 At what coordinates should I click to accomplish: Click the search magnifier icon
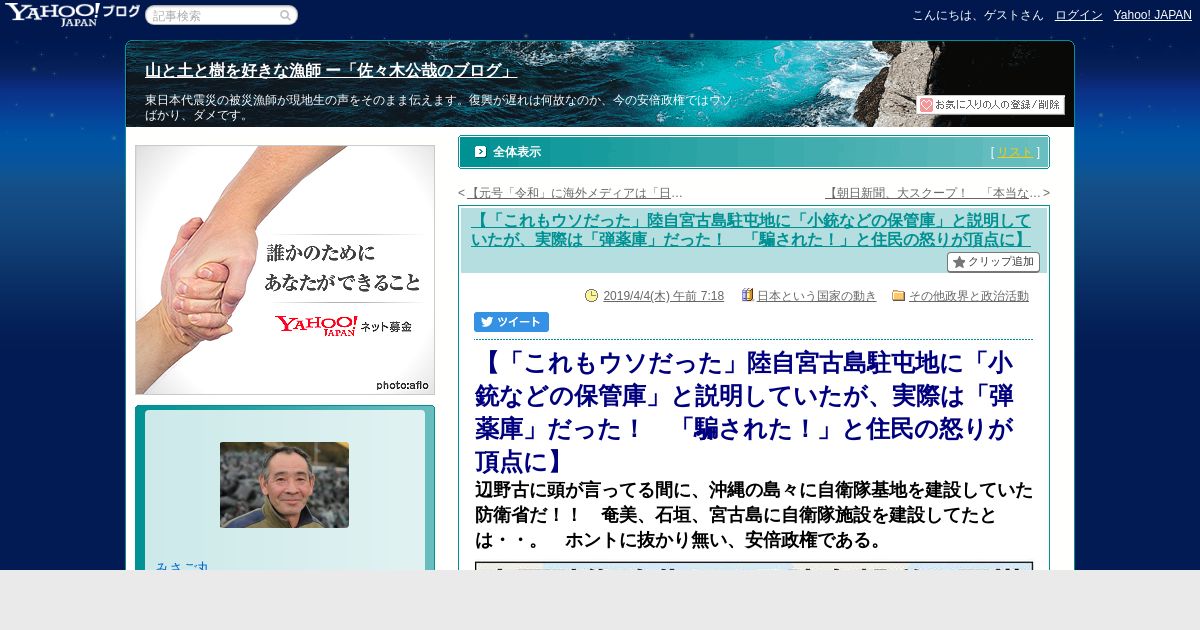point(285,15)
